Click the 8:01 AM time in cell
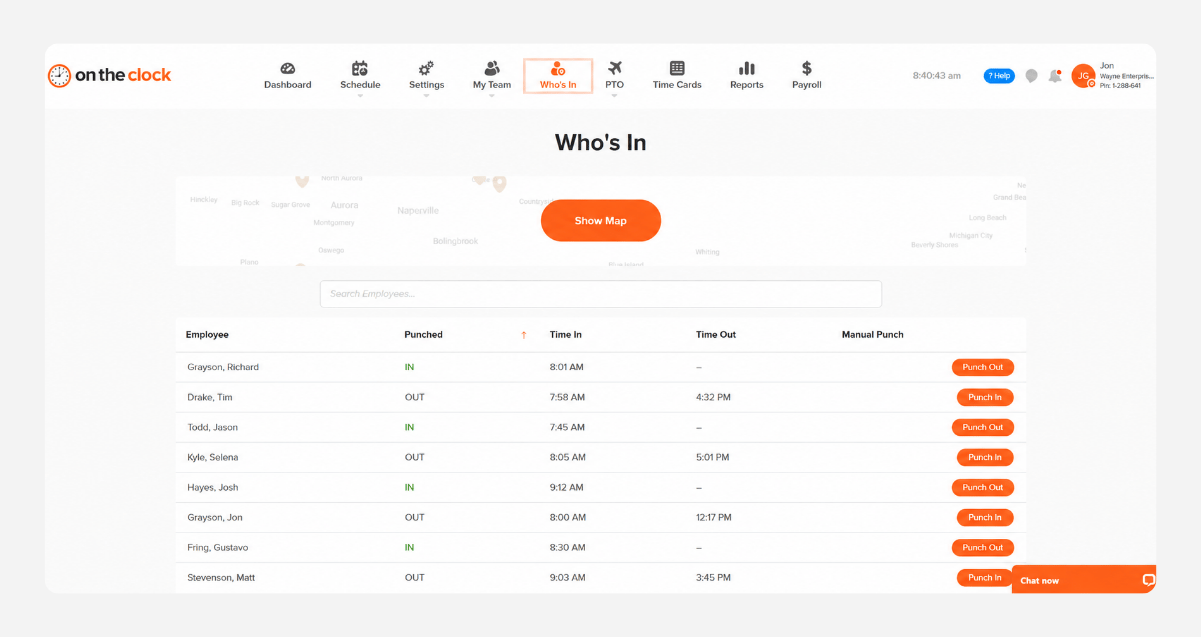This screenshot has width=1201, height=637. 566,367
